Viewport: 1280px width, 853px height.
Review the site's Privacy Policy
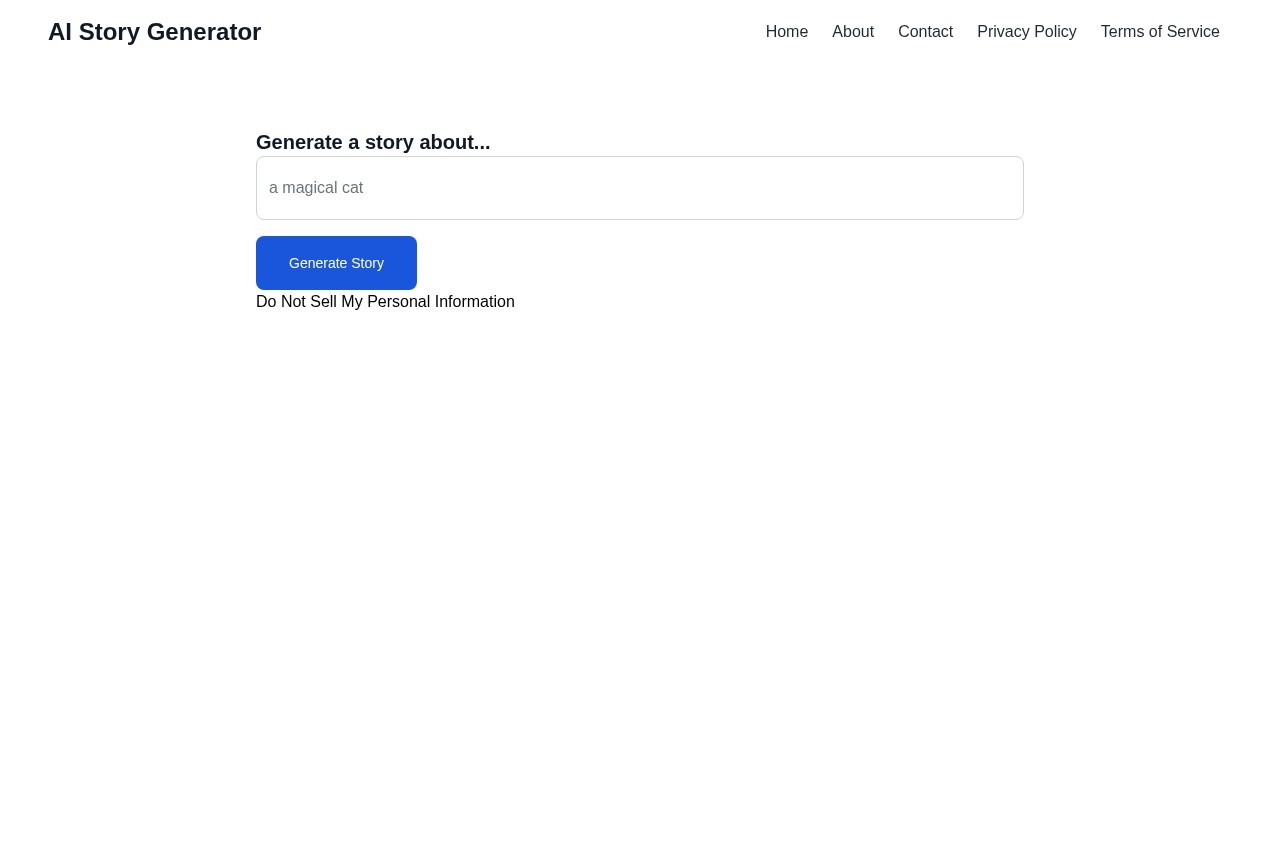[x=1026, y=31]
